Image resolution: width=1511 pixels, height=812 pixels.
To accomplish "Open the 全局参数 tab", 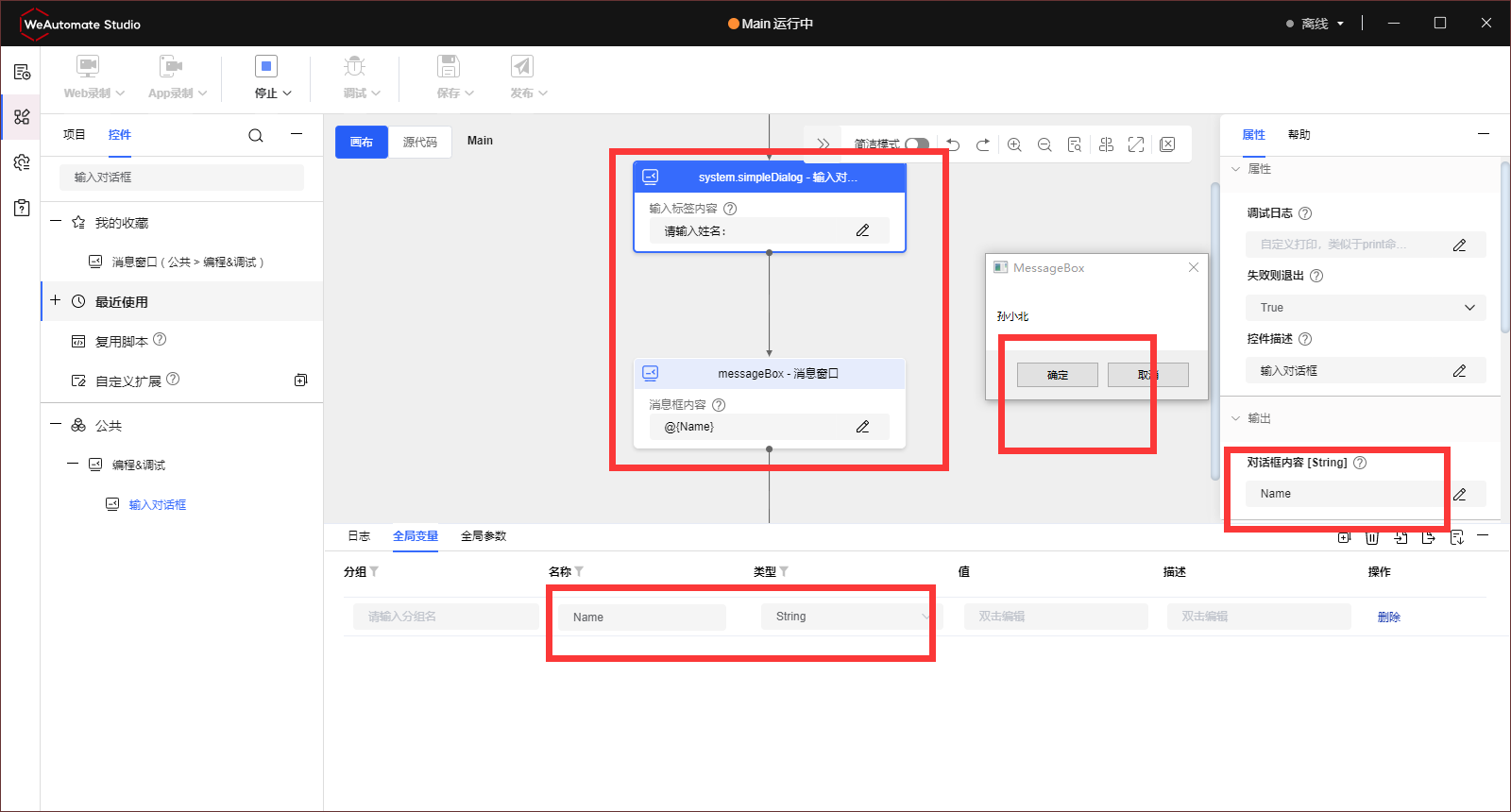I will 484,536.
